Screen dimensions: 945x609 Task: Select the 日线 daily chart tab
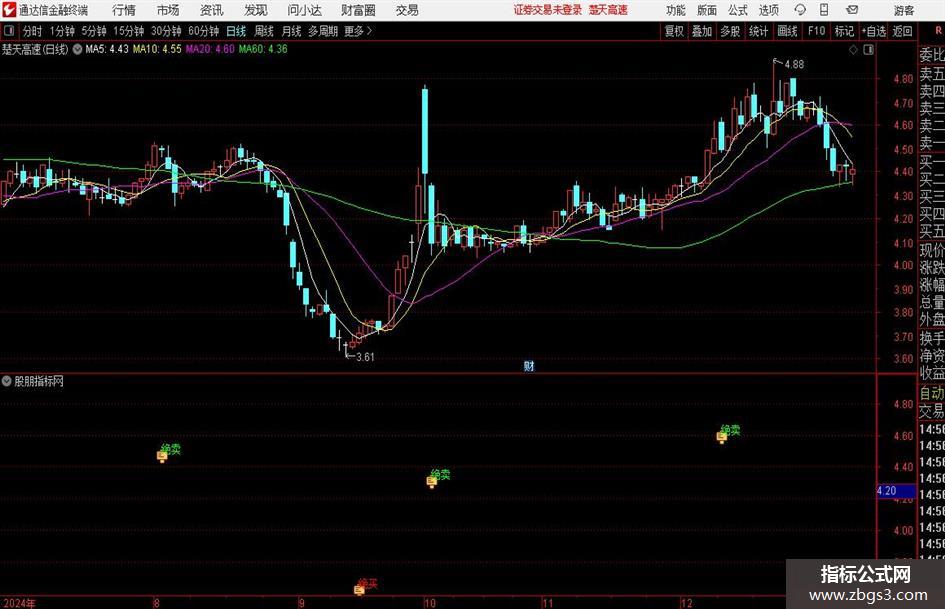point(236,31)
